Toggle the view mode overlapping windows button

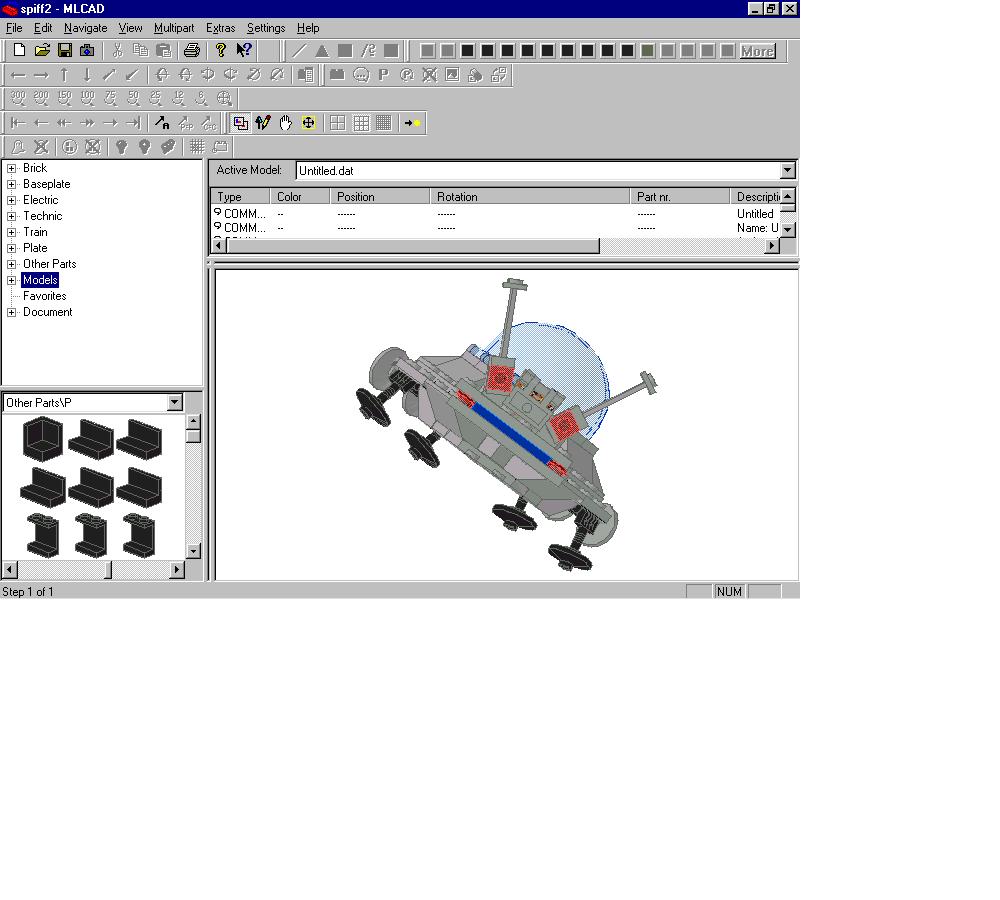[240, 122]
